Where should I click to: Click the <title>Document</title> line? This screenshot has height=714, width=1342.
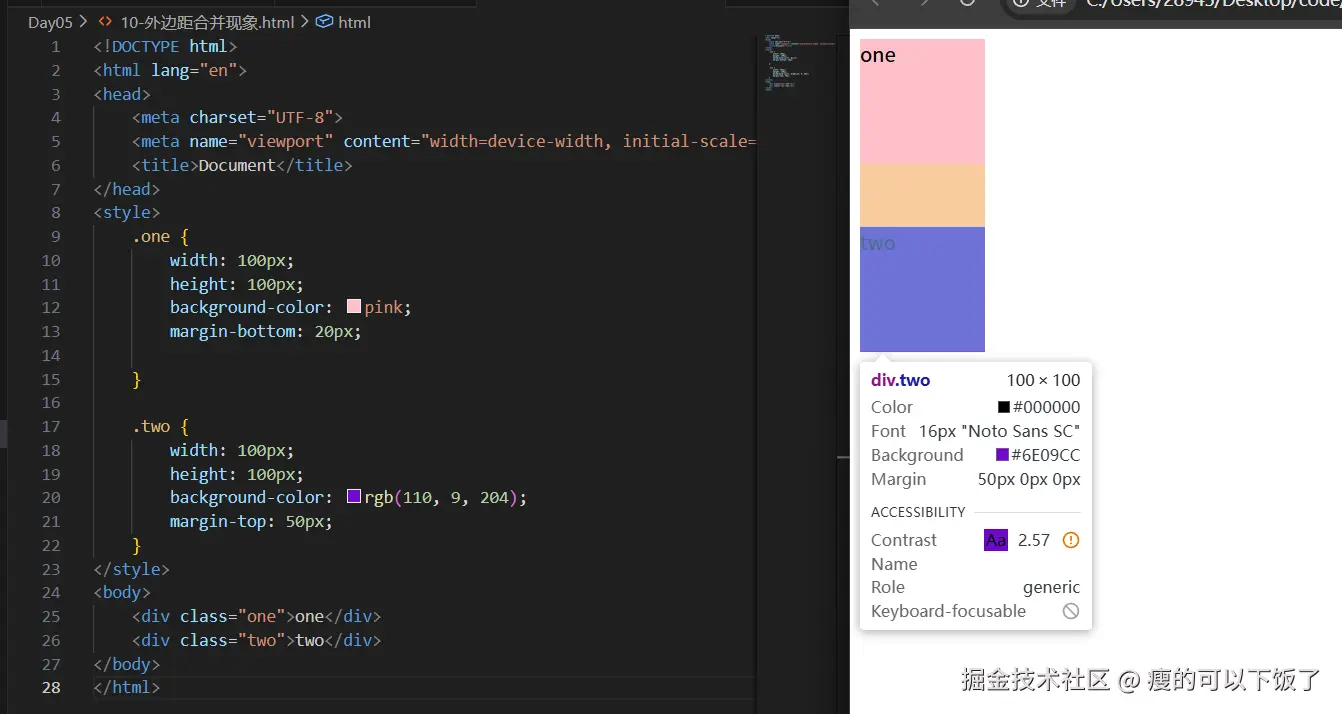coord(242,165)
